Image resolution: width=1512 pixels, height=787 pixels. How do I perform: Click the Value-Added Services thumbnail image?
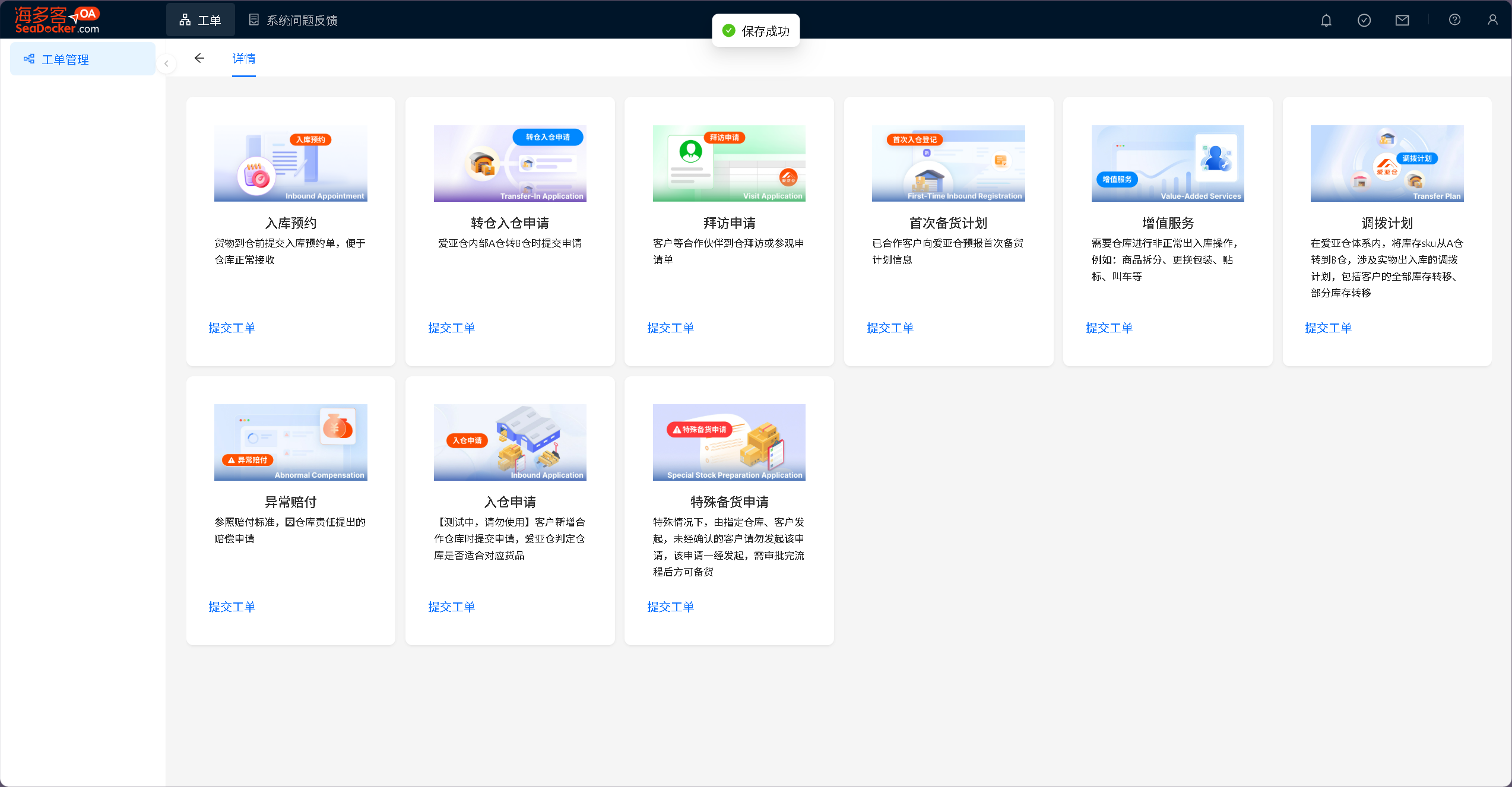coord(1167,163)
